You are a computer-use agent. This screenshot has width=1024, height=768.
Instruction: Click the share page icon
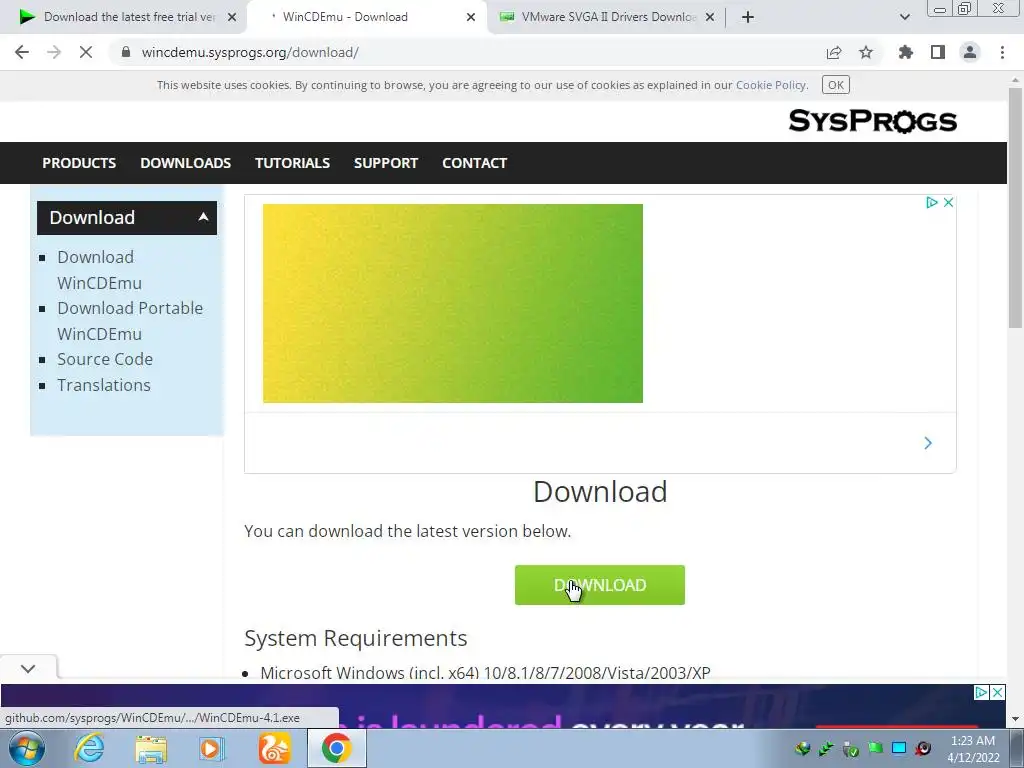click(x=834, y=52)
